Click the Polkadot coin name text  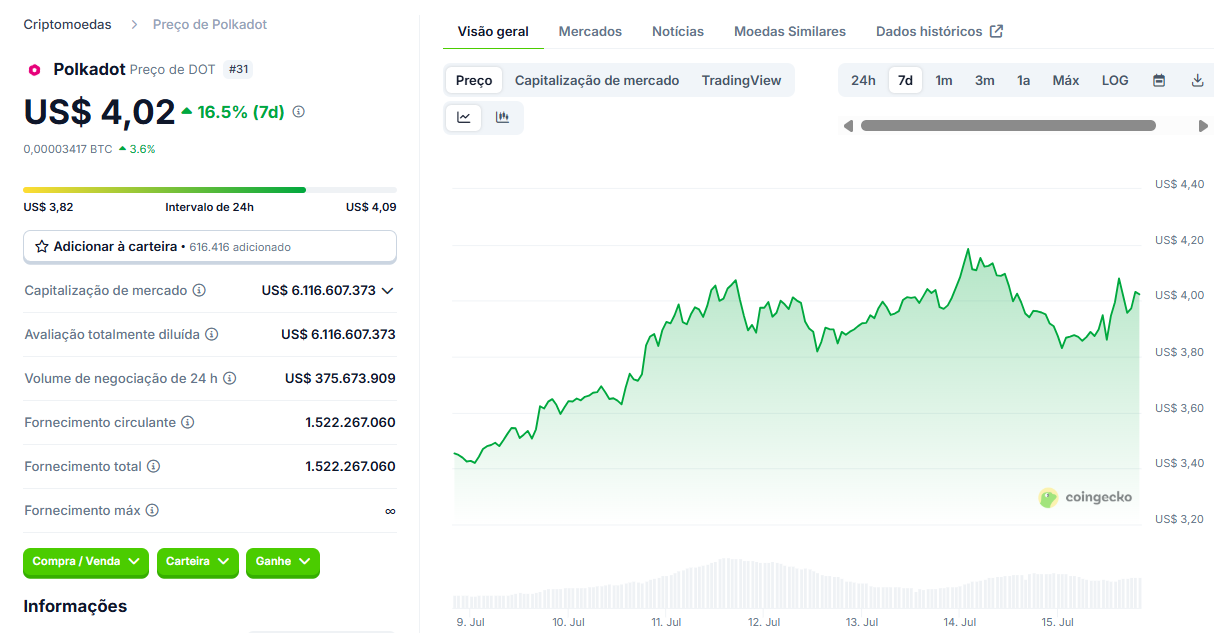pos(89,69)
